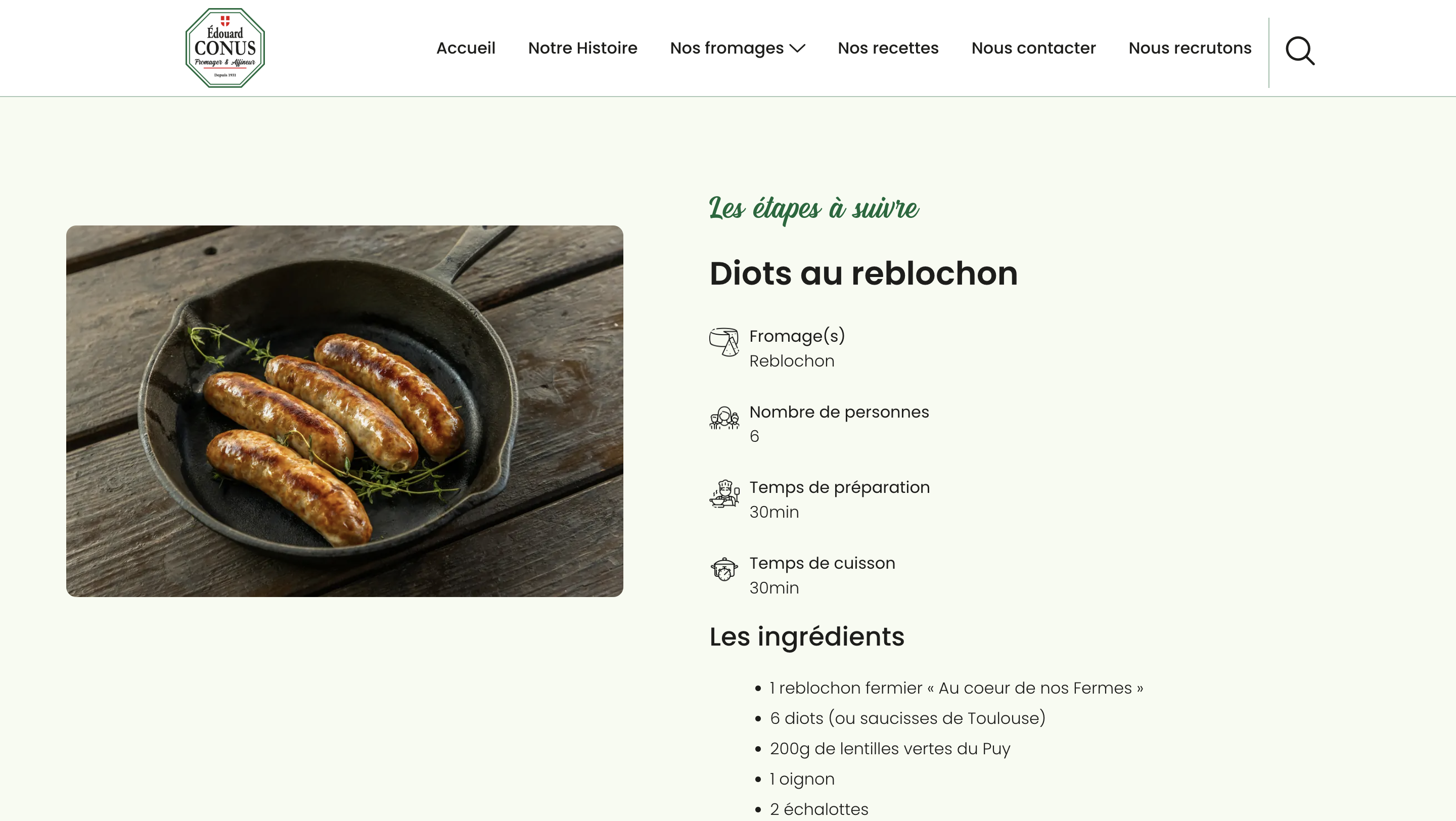
Task: Visit the Nous recrutons link
Action: [1190, 48]
